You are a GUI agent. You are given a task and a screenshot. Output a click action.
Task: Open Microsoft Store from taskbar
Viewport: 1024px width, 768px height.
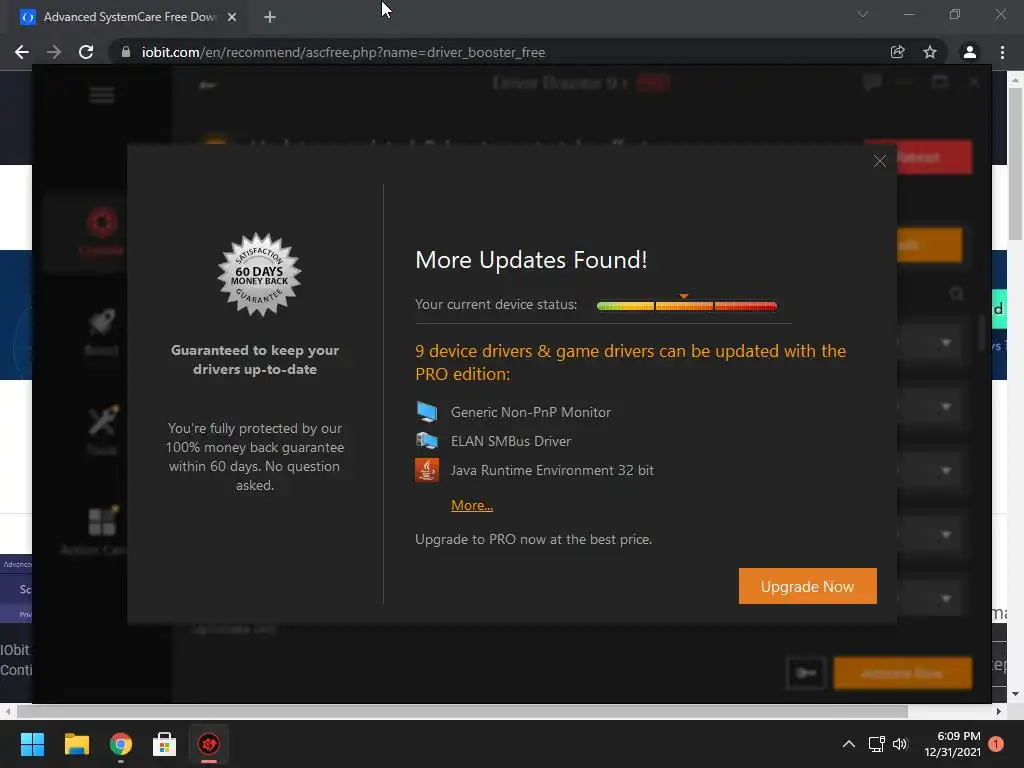(x=165, y=744)
